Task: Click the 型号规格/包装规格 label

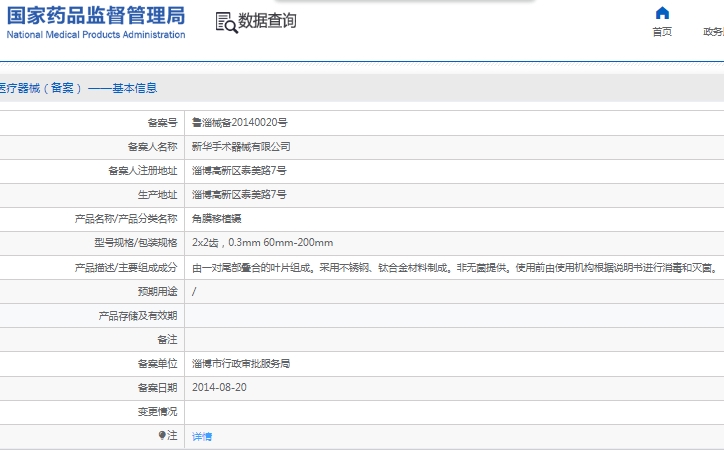Action: (x=136, y=242)
